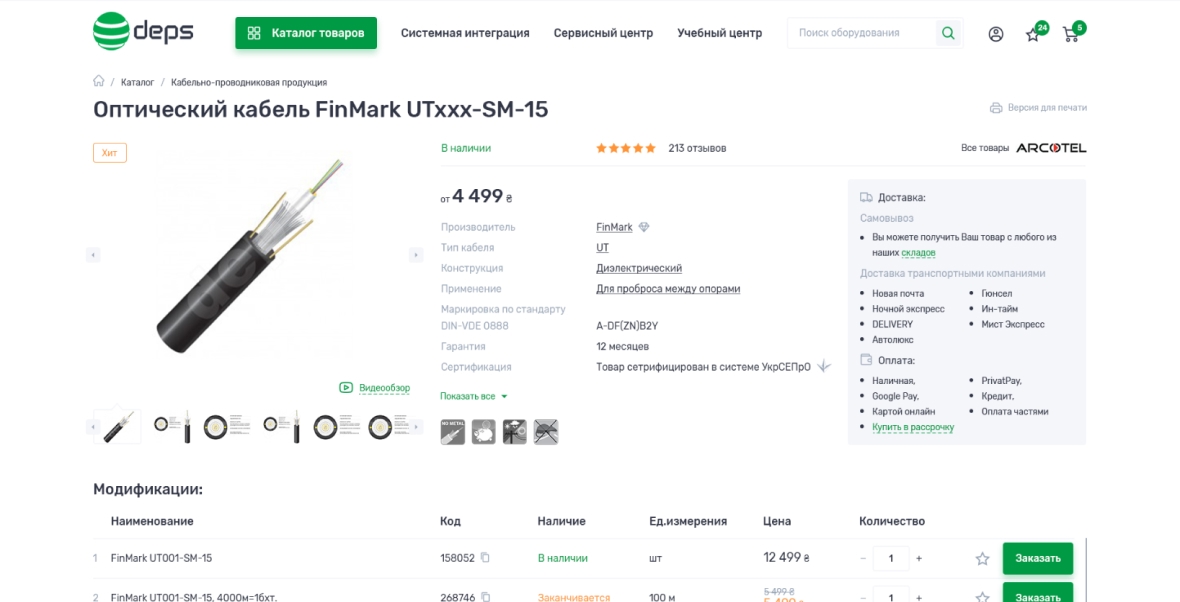This screenshot has height=602, width=1180.
Task: Open '213 отзывов' reviews link
Action: point(697,148)
